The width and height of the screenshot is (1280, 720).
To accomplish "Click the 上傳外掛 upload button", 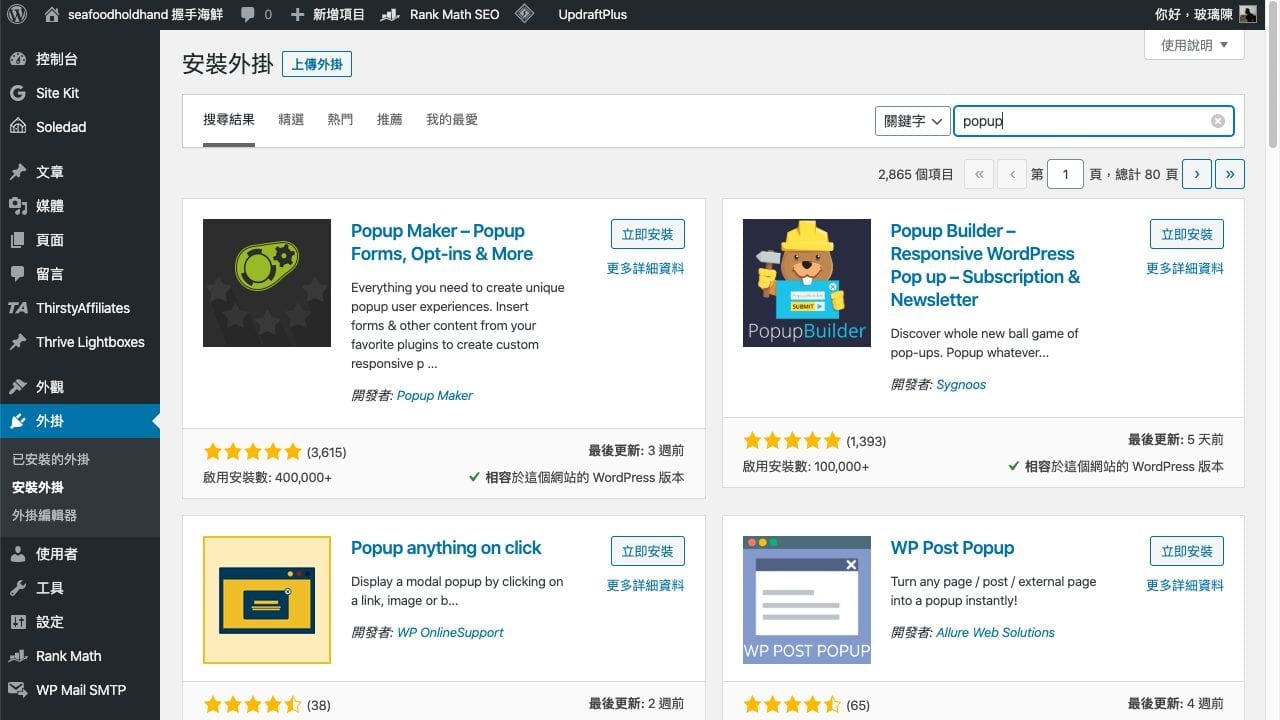I will (317, 65).
